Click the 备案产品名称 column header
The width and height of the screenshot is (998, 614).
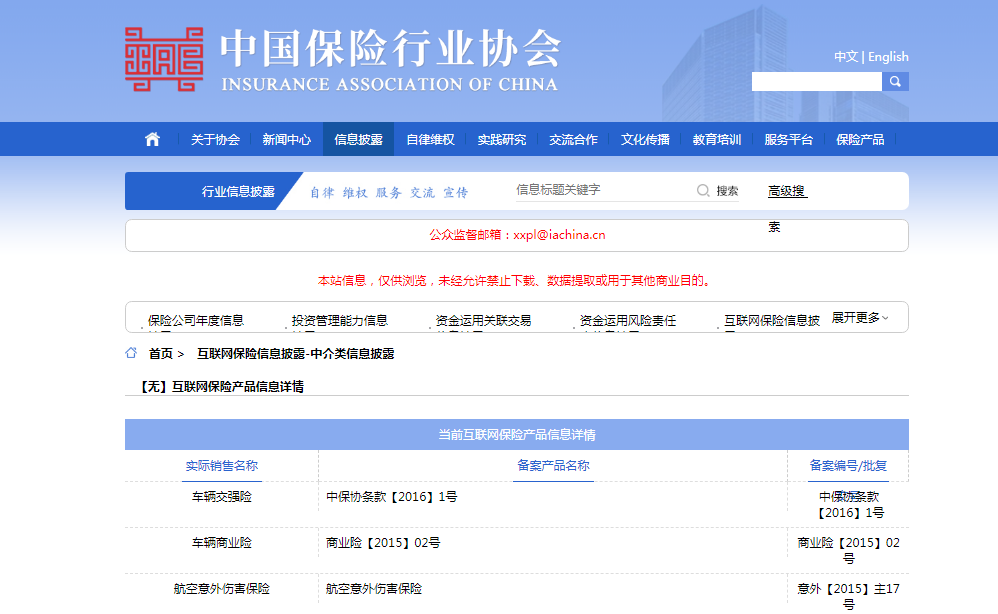553,466
